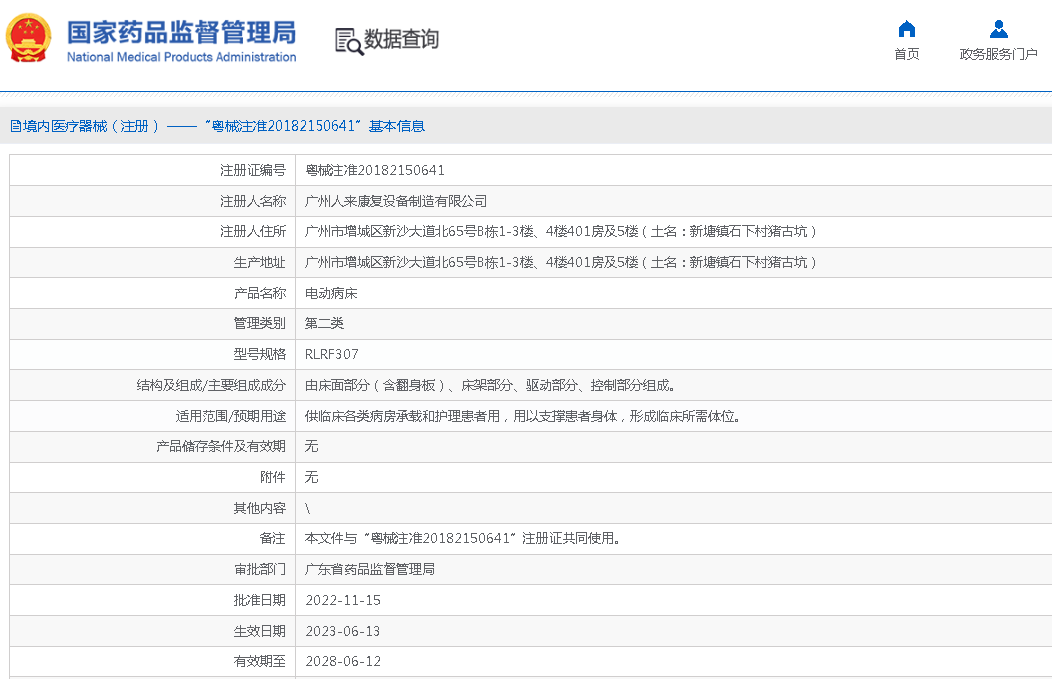Open the 政务服务门户 person icon
The width and height of the screenshot is (1052, 679).
(998, 29)
